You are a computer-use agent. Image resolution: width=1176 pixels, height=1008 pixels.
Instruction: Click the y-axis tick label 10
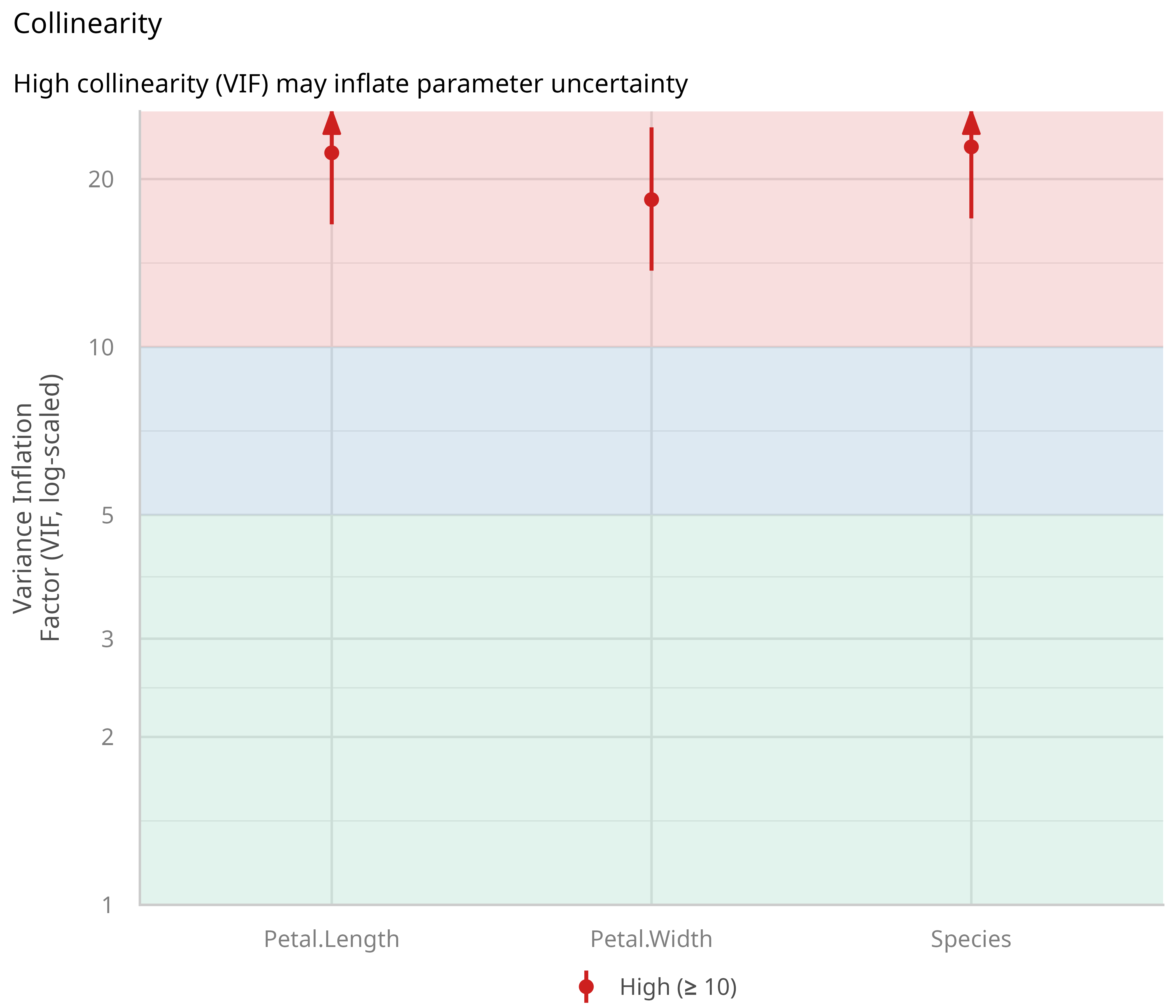tap(101, 347)
